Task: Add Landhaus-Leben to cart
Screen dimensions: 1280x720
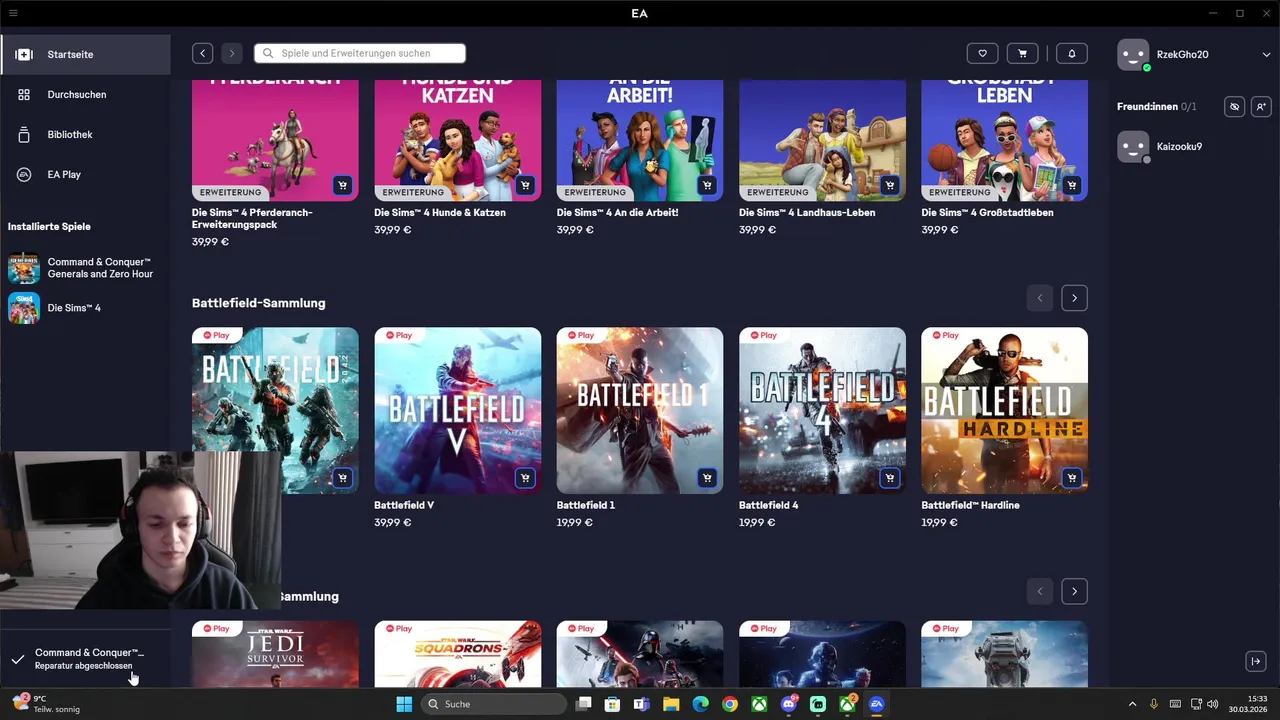Action: click(890, 185)
